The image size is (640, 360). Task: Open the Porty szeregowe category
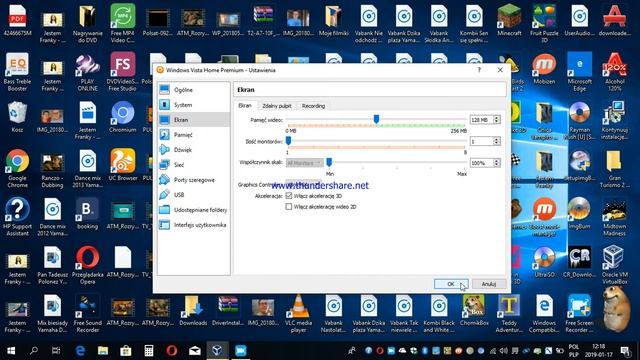click(194, 180)
